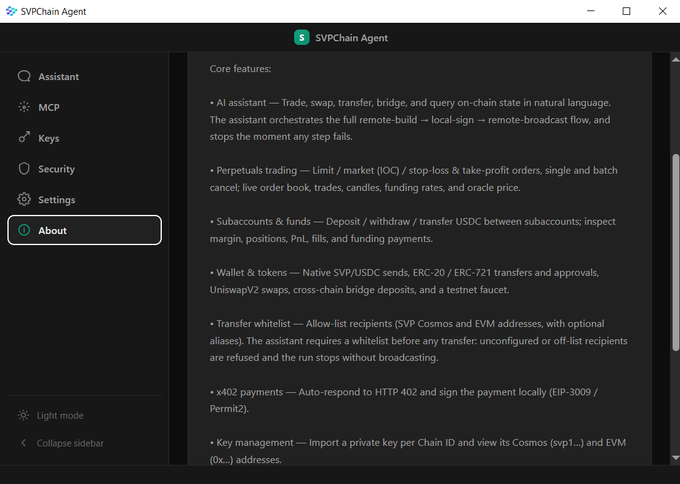Click Collapse sidebar text
This screenshot has height=484, width=680.
(x=70, y=443)
